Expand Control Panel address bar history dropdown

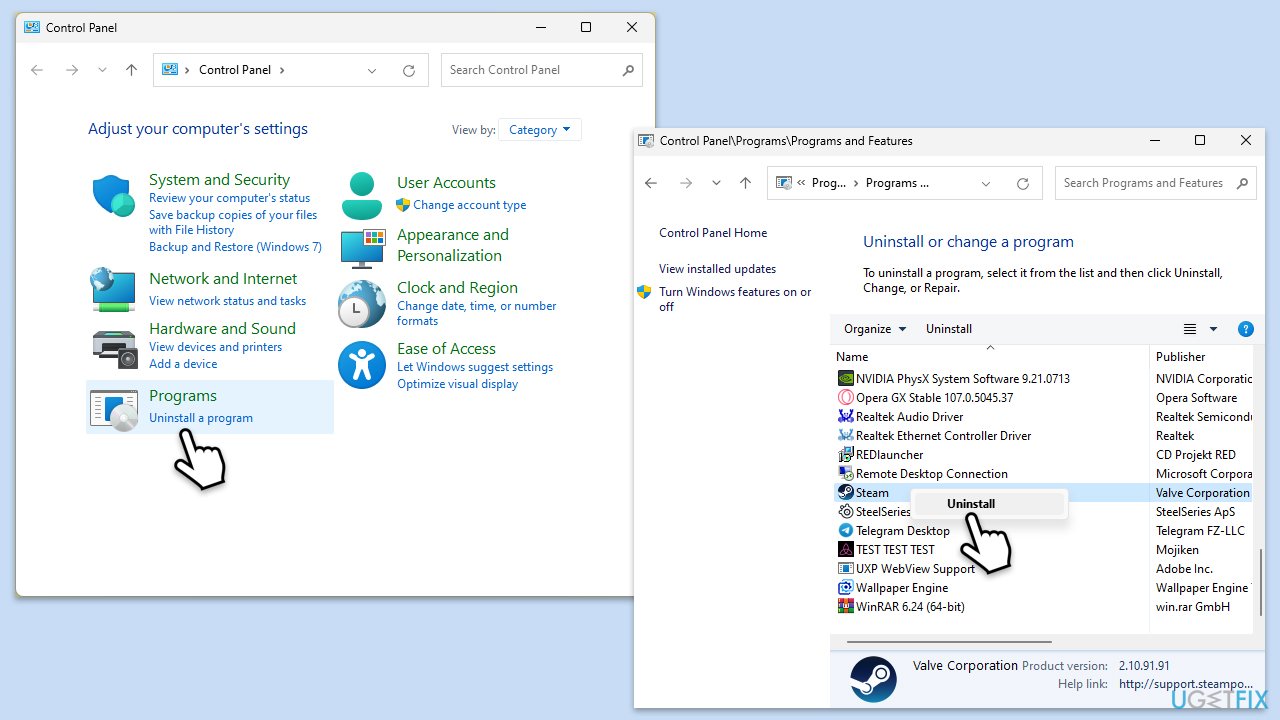(372, 70)
